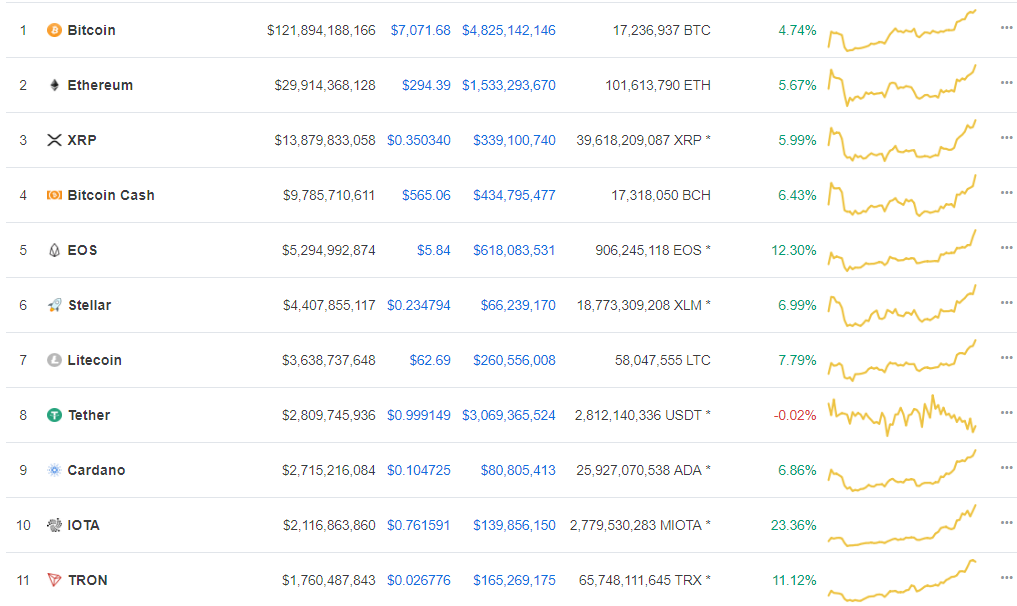Click XRP's price $0.350340 link
This screenshot has height=606, width=1017.
(419, 140)
